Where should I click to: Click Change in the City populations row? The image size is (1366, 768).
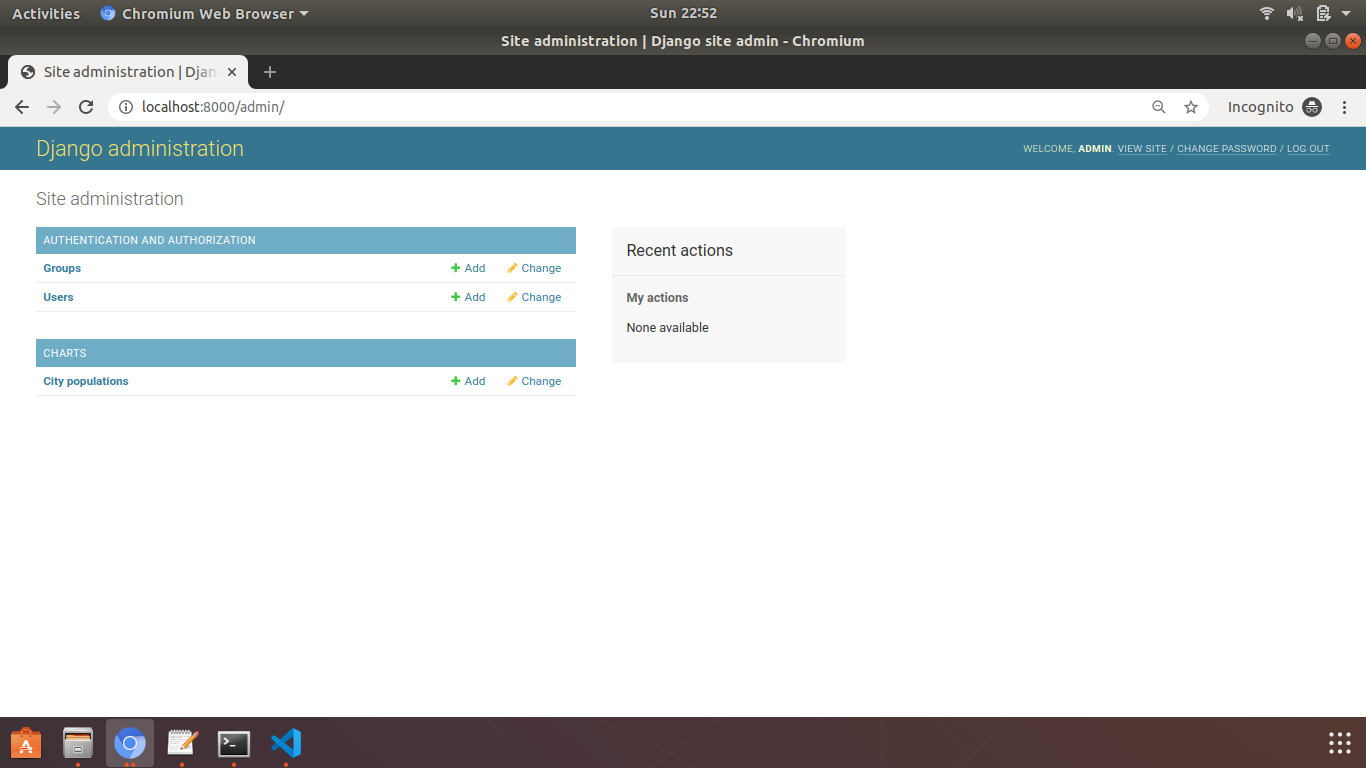point(534,381)
